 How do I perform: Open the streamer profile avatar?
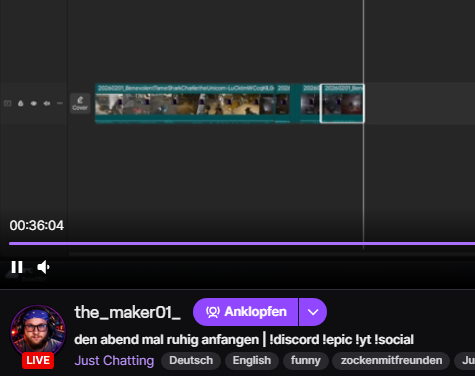[x=38, y=332]
